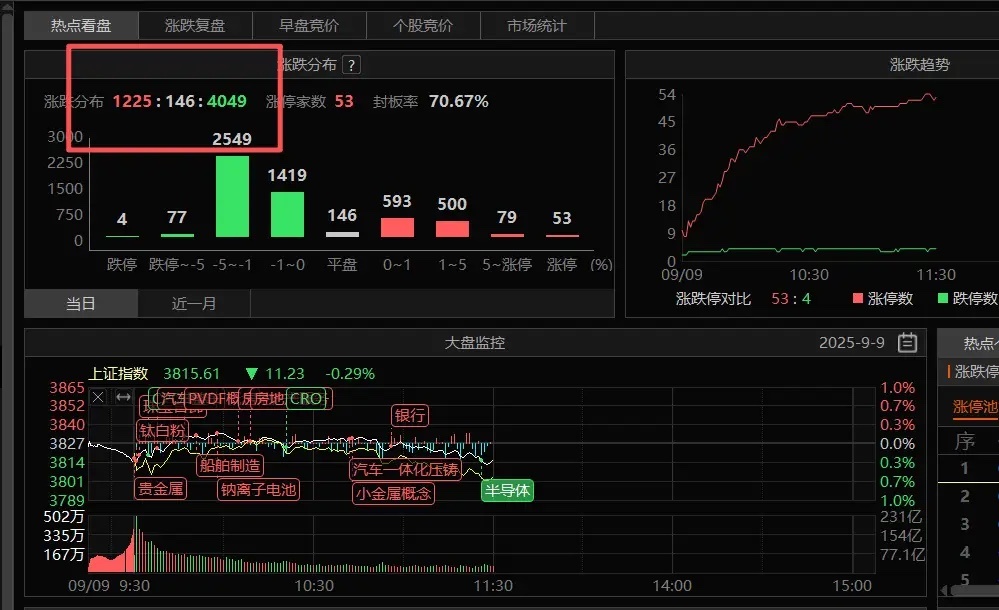Image resolution: width=999 pixels, height=610 pixels.
Task: Click the red 500 bar for 1~5
Action: coord(452,229)
